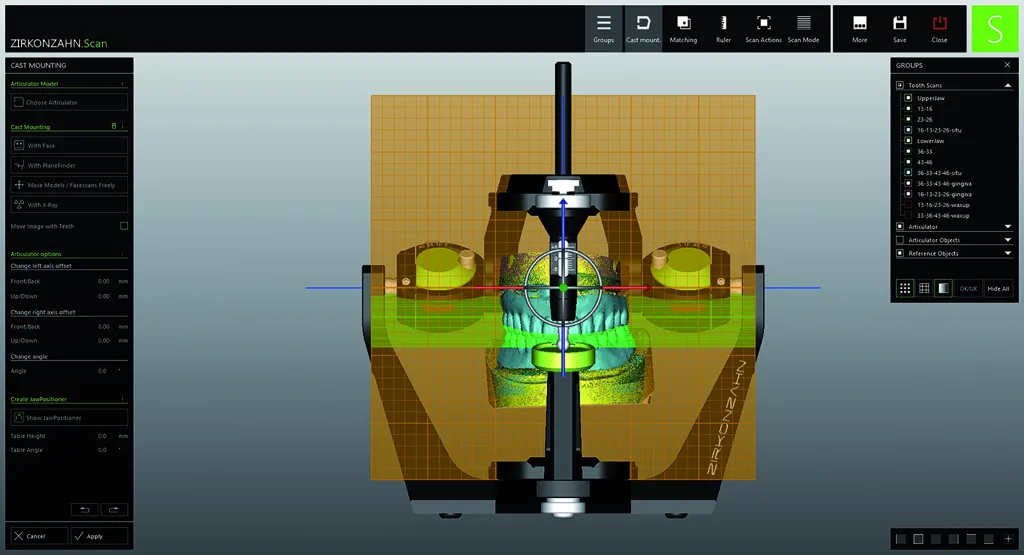Switch to Scan Mode
1024x555 pixels.
[x=803, y=29]
